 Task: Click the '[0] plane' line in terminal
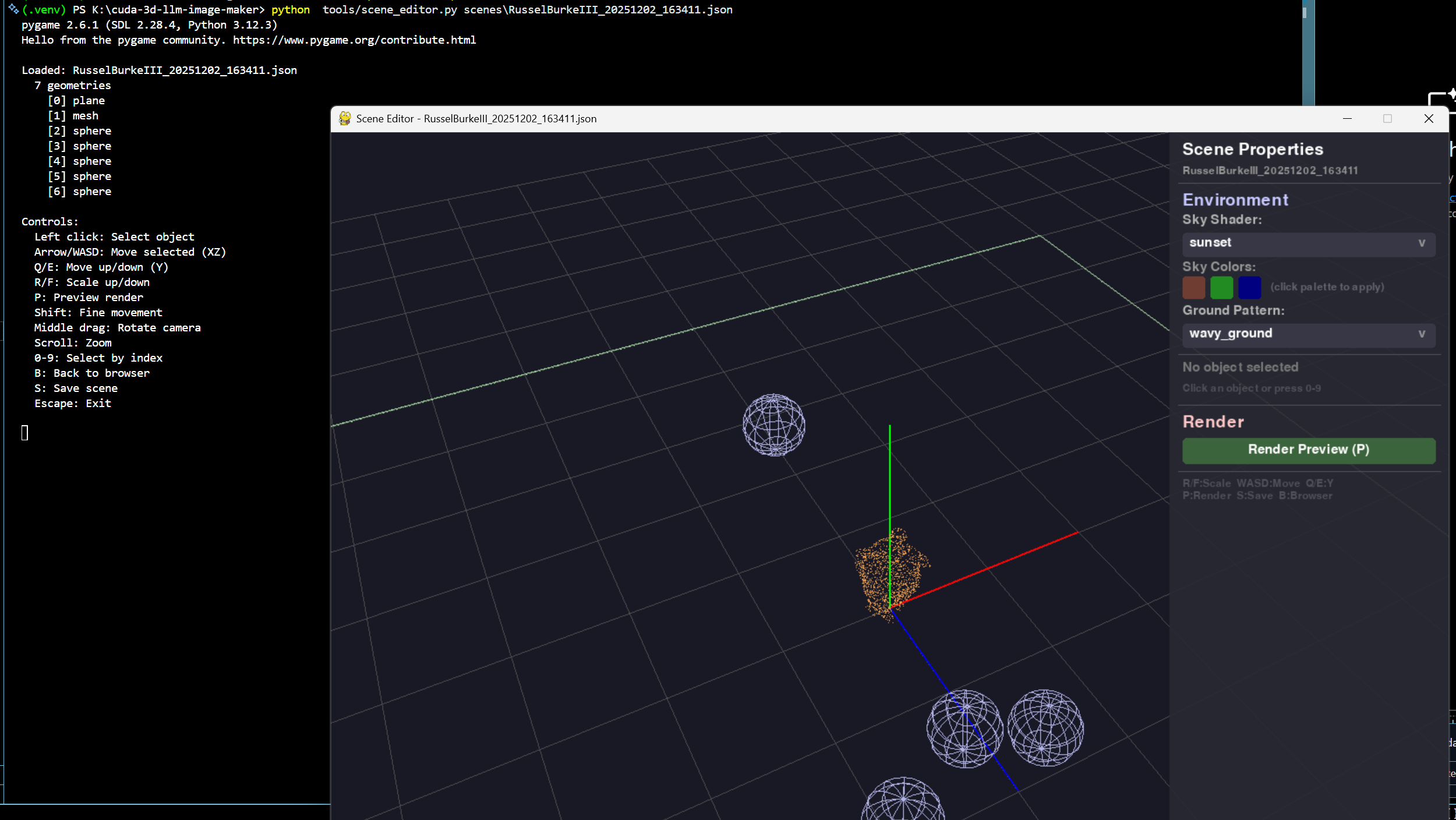pos(76,101)
